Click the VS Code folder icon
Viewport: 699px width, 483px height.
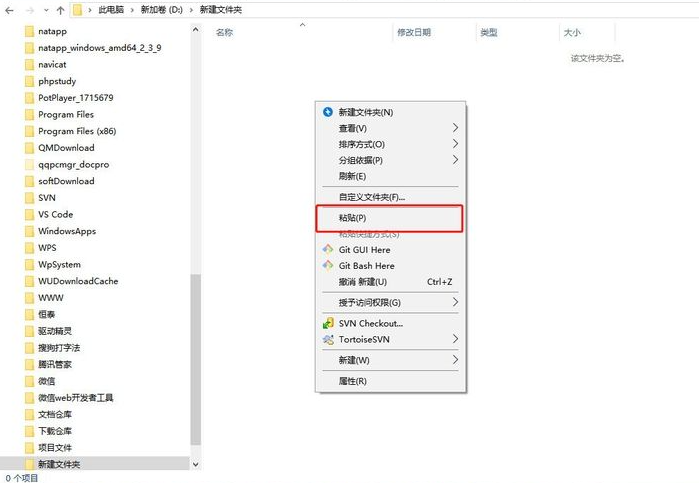[29, 215]
